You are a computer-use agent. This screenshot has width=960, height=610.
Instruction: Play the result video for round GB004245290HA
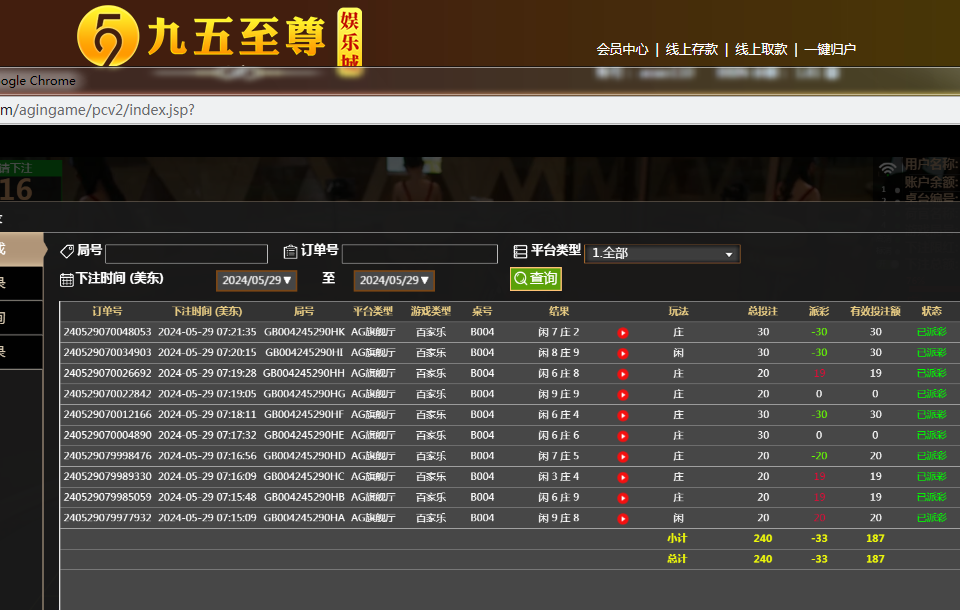tap(623, 519)
